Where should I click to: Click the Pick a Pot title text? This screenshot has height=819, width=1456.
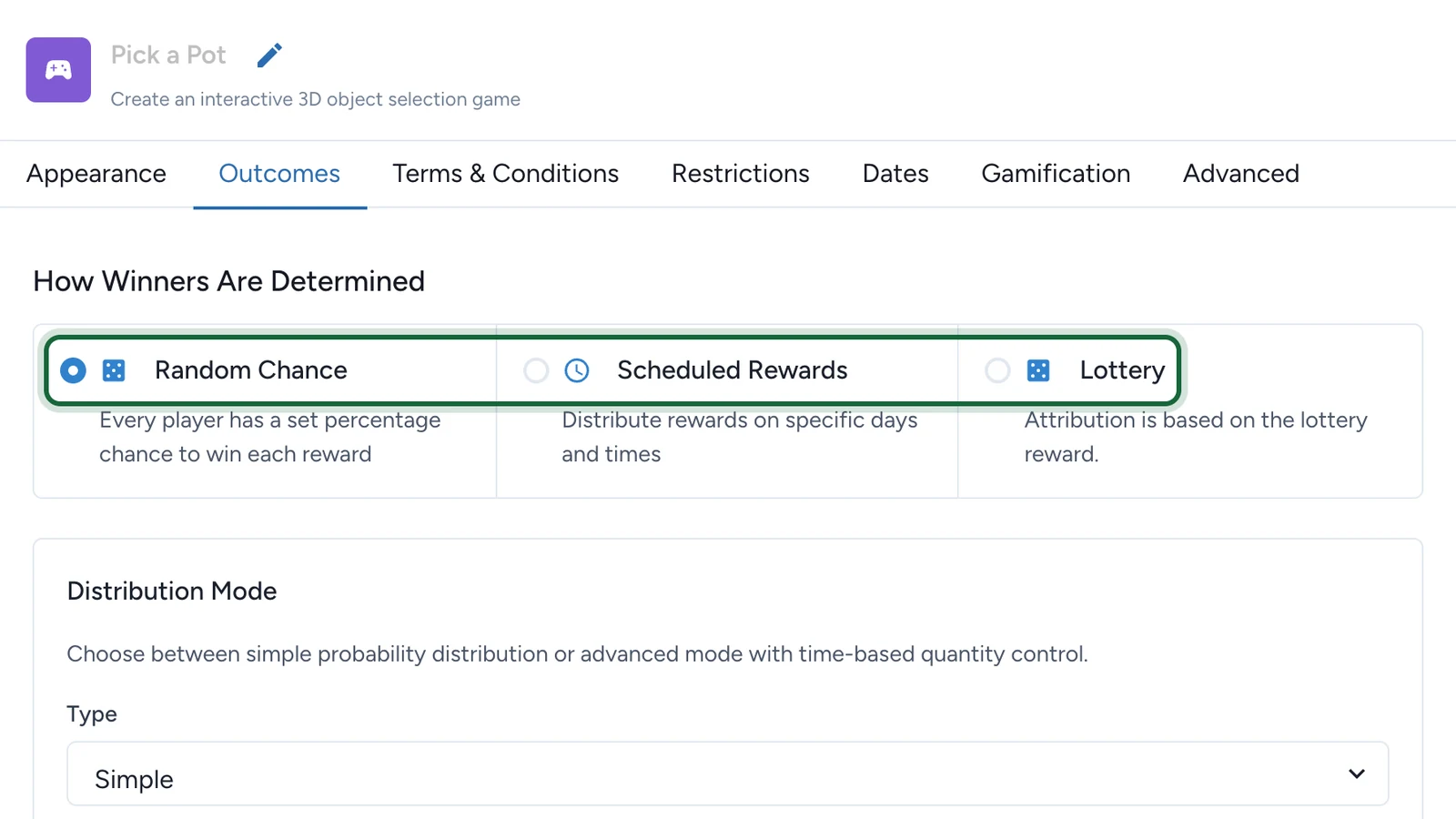click(x=168, y=56)
